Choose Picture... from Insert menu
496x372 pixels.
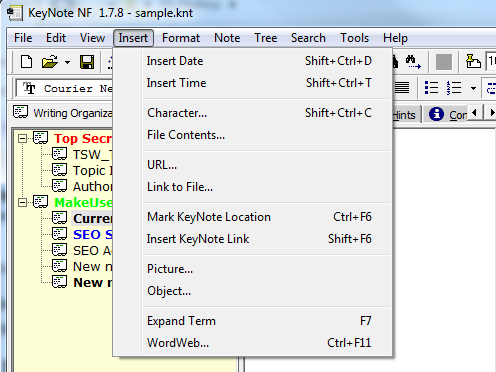tap(253, 269)
